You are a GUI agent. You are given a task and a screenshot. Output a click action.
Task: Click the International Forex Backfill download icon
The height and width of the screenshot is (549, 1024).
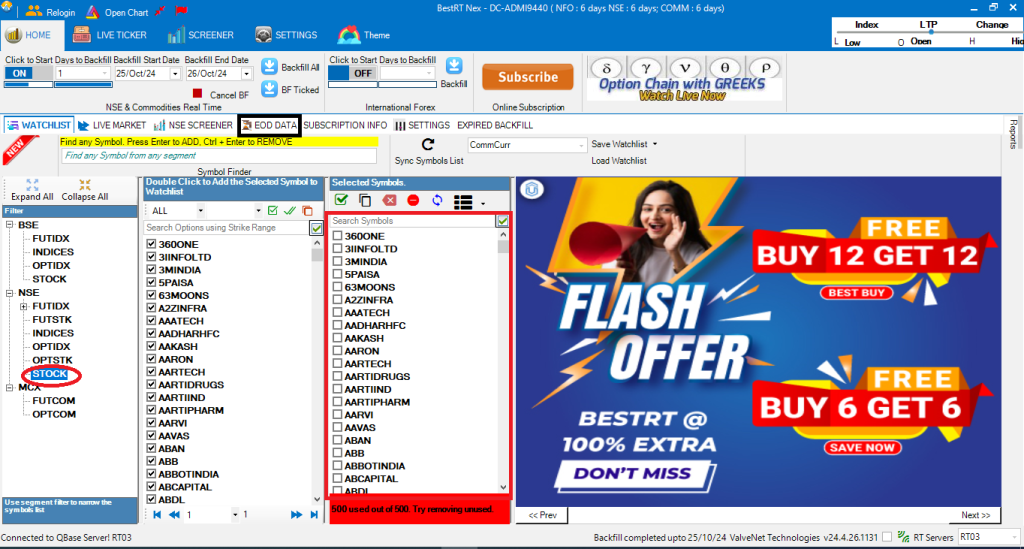coord(454,65)
